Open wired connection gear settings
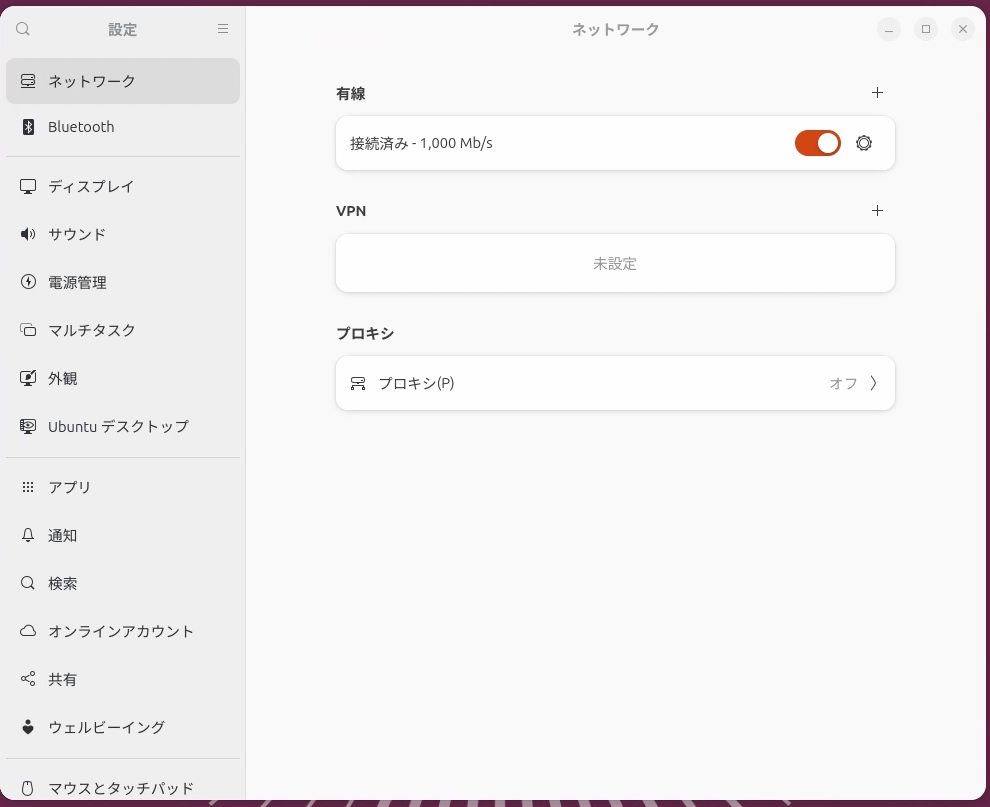 click(864, 143)
